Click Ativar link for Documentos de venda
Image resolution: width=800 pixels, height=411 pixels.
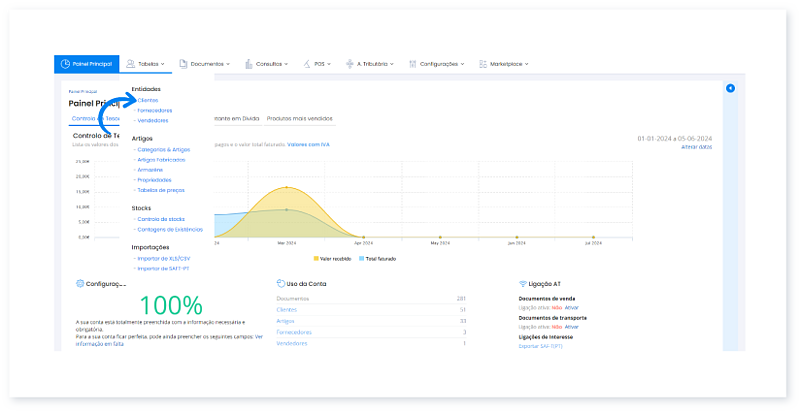click(x=571, y=309)
